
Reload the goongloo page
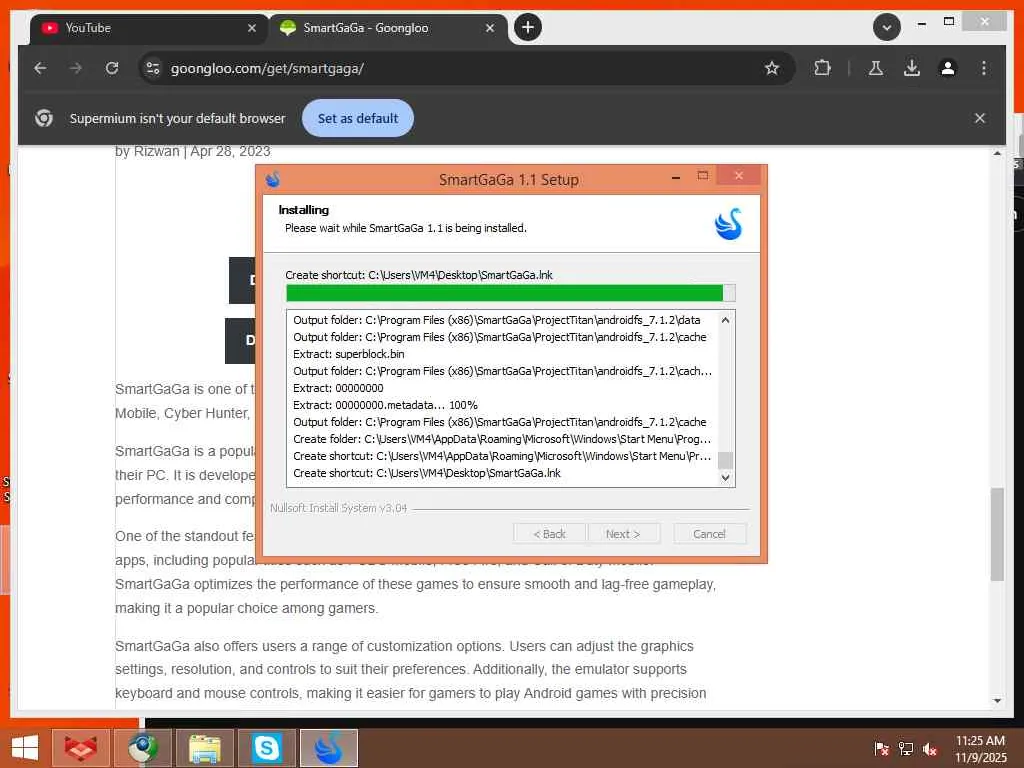click(x=112, y=68)
